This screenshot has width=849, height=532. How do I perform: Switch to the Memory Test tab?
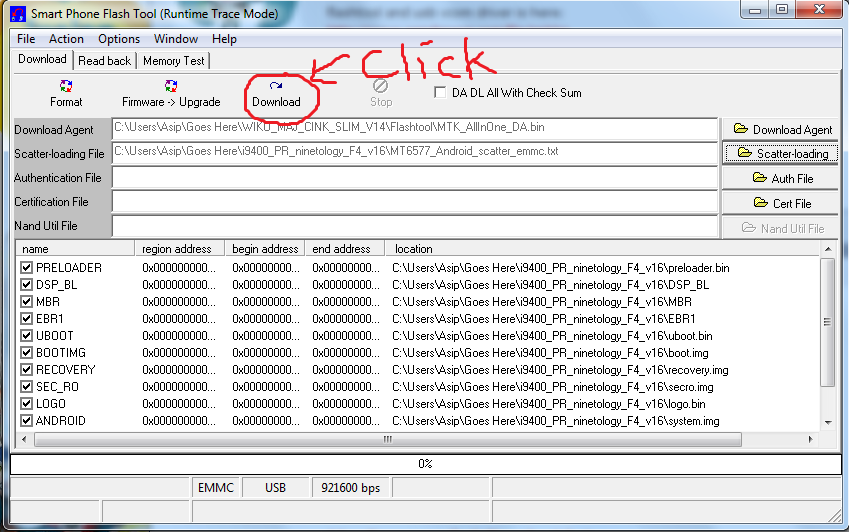[x=173, y=60]
